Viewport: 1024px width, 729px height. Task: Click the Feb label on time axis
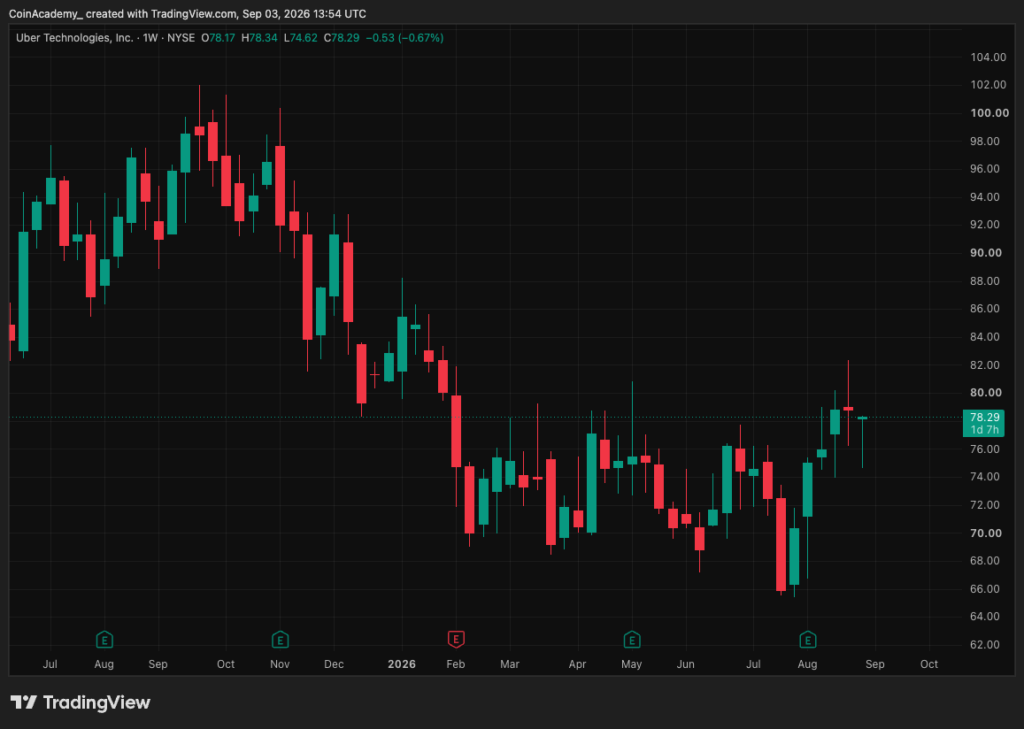(456, 664)
